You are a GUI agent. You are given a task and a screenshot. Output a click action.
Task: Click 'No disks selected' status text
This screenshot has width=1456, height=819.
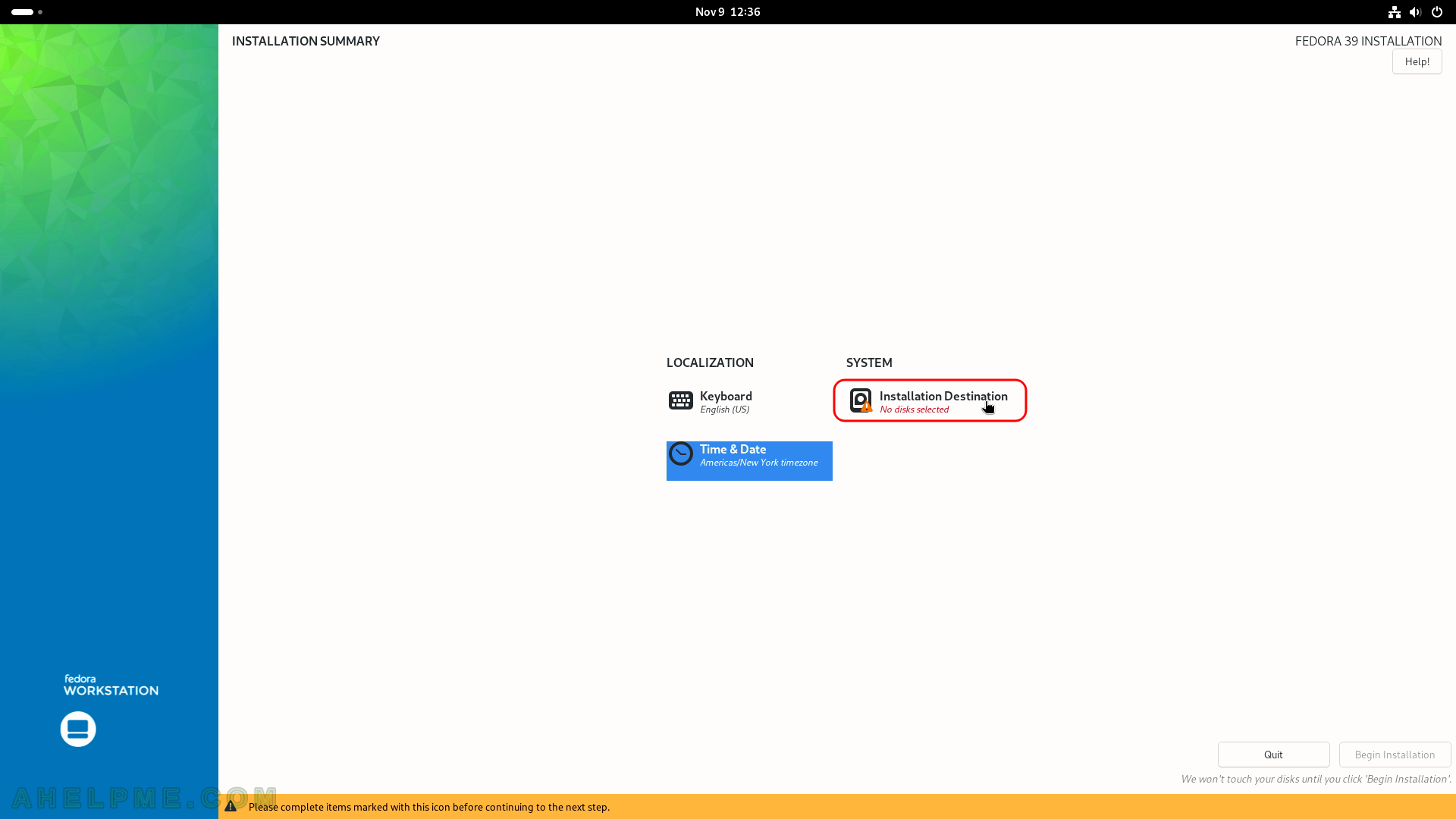tap(914, 409)
